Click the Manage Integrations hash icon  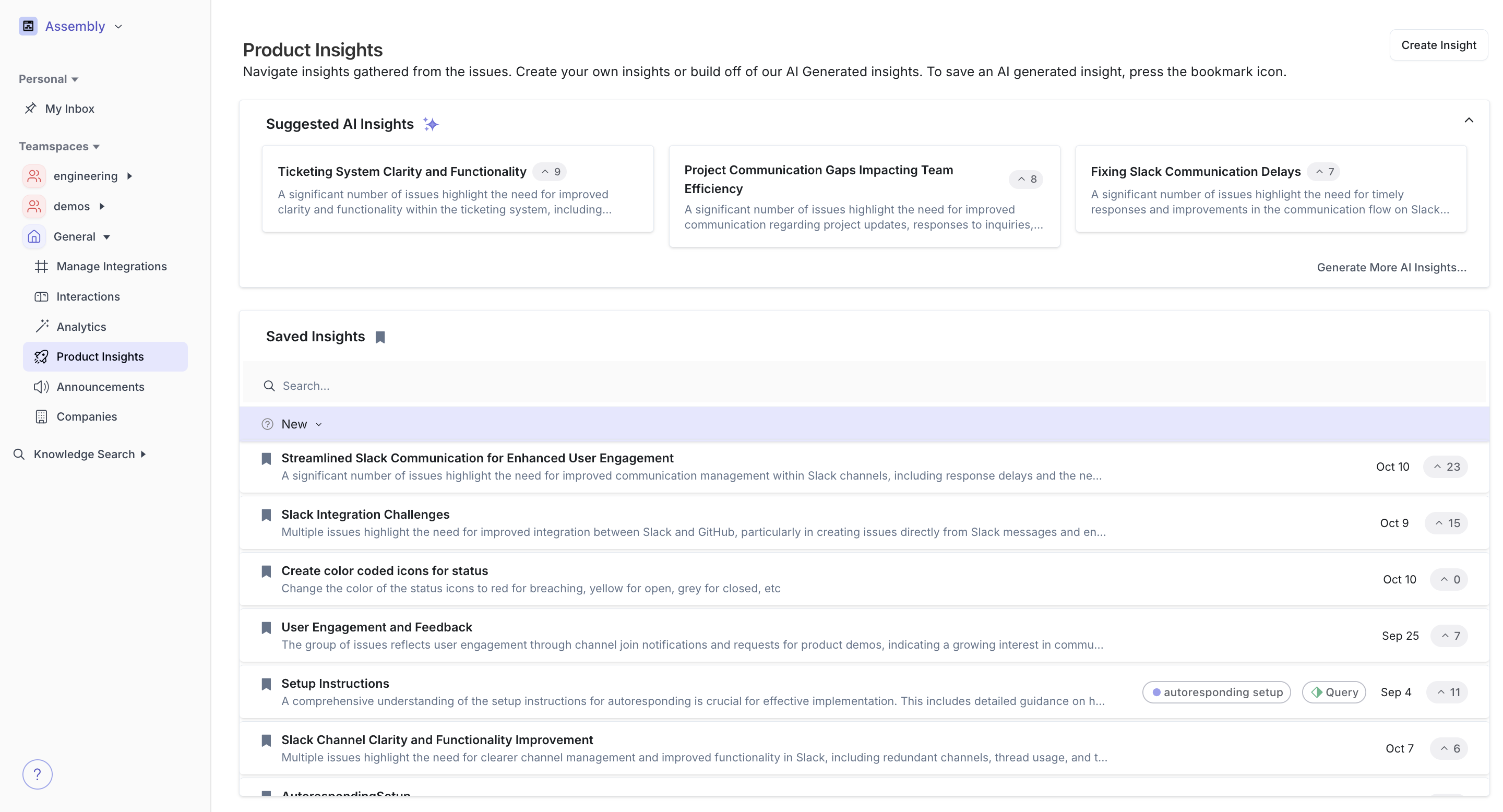[41, 267]
